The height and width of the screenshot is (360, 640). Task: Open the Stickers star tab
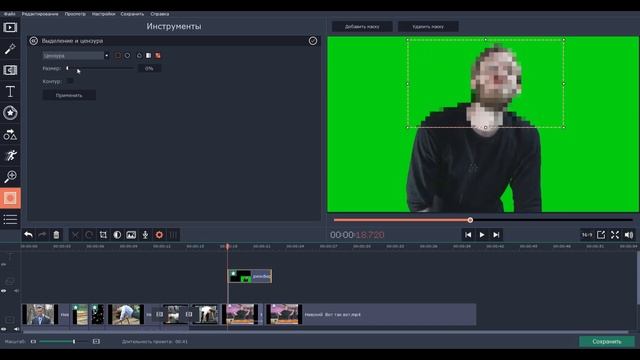(x=10, y=113)
